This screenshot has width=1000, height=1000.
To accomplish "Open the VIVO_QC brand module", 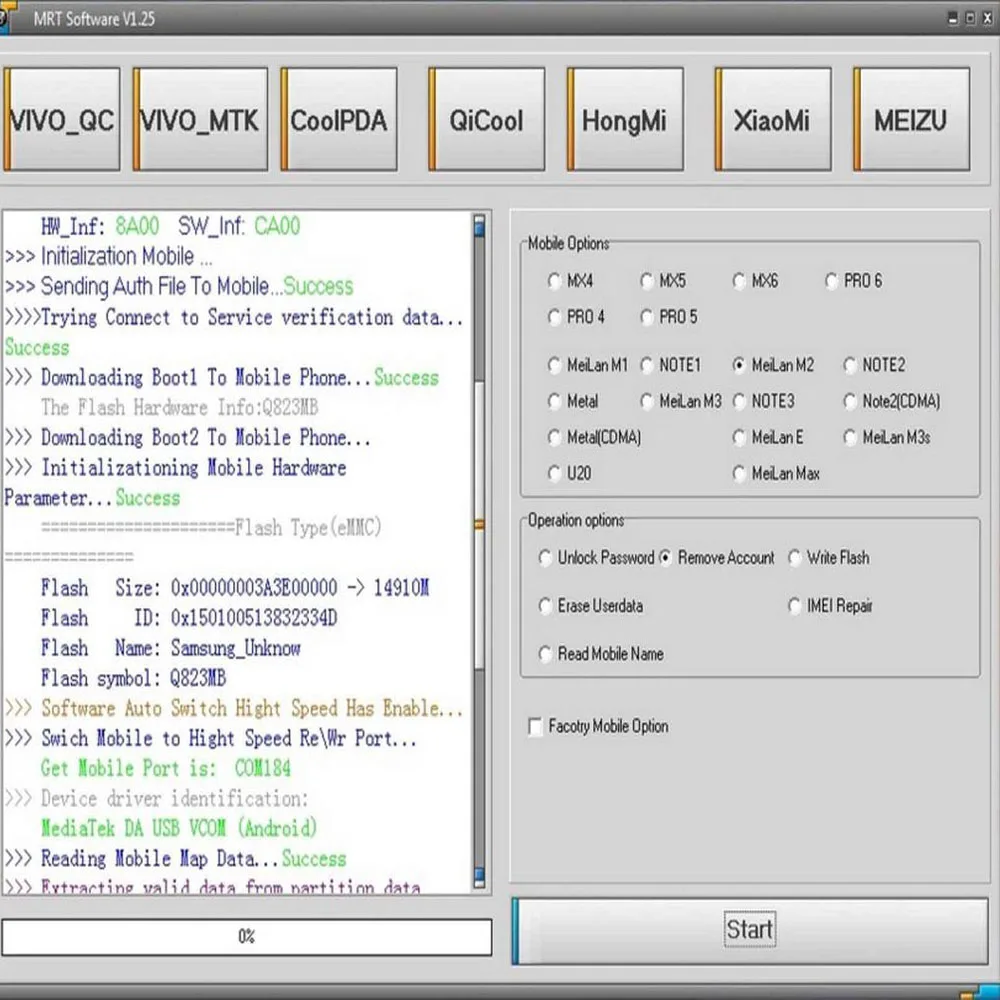I will point(62,119).
